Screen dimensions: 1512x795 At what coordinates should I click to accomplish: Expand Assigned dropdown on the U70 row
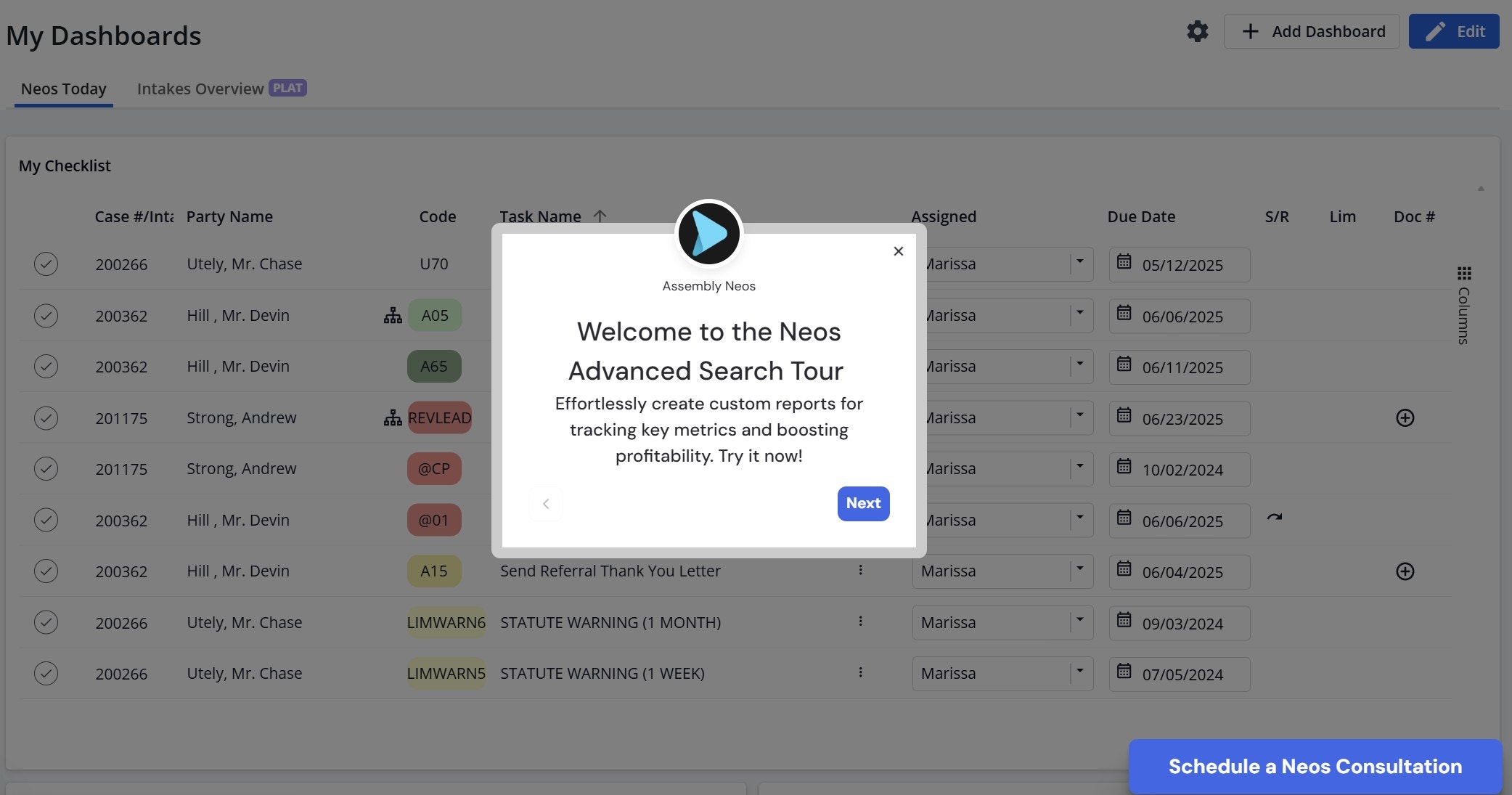click(x=1079, y=263)
